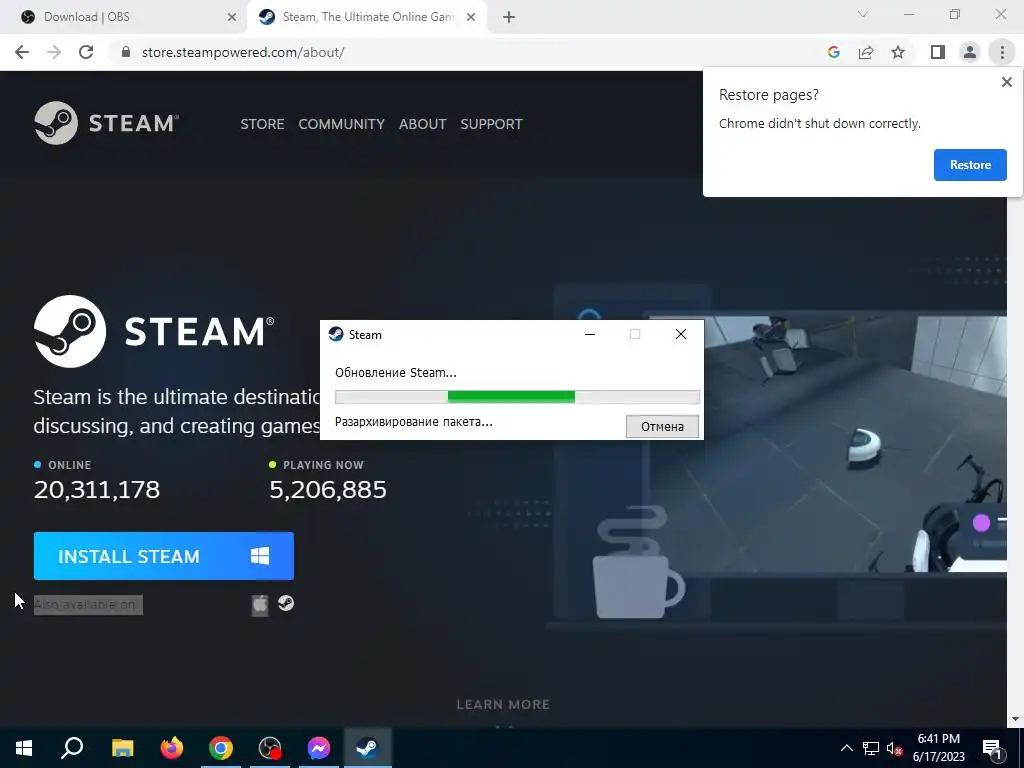Reload the current page
The height and width of the screenshot is (768, 1024).
pyautogui.click(x=86, y=52)
